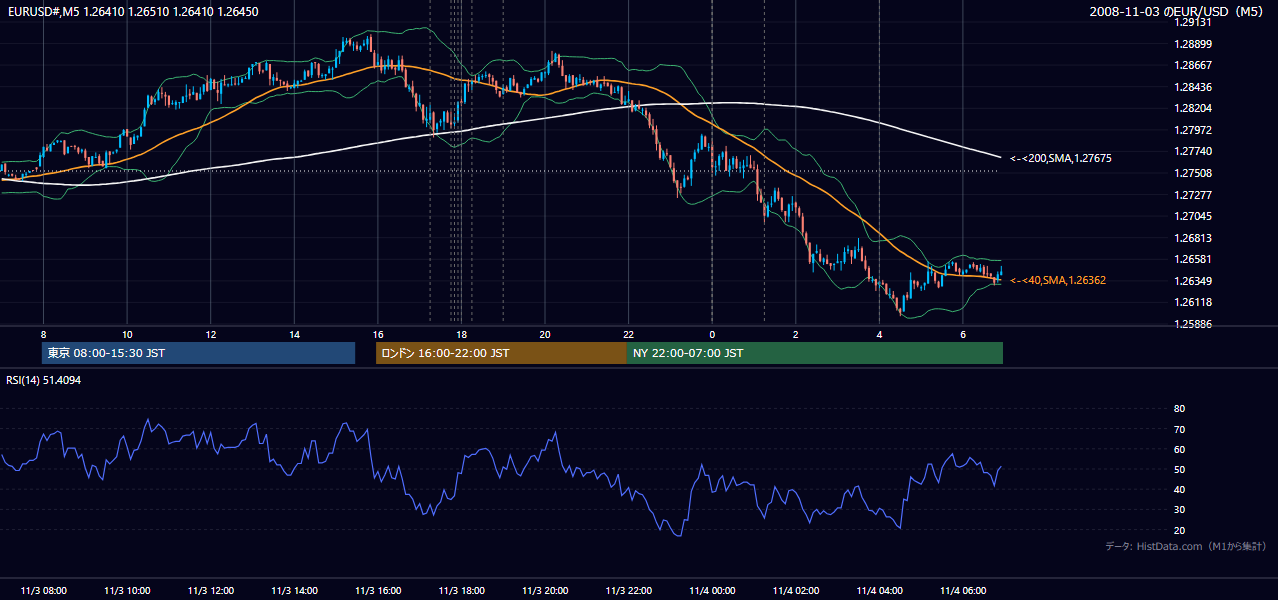Click RSI scale value 60

[x=1179, y=449]
